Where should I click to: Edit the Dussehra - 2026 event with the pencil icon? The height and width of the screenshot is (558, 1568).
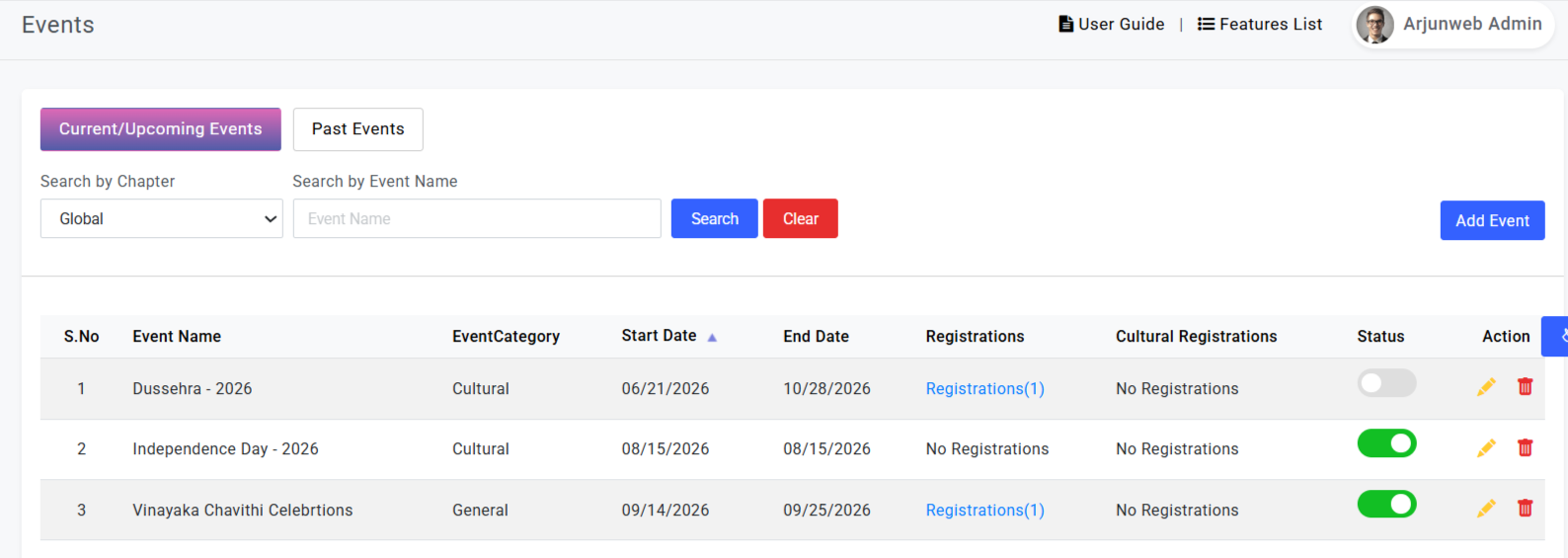[x=1486, y=387]
